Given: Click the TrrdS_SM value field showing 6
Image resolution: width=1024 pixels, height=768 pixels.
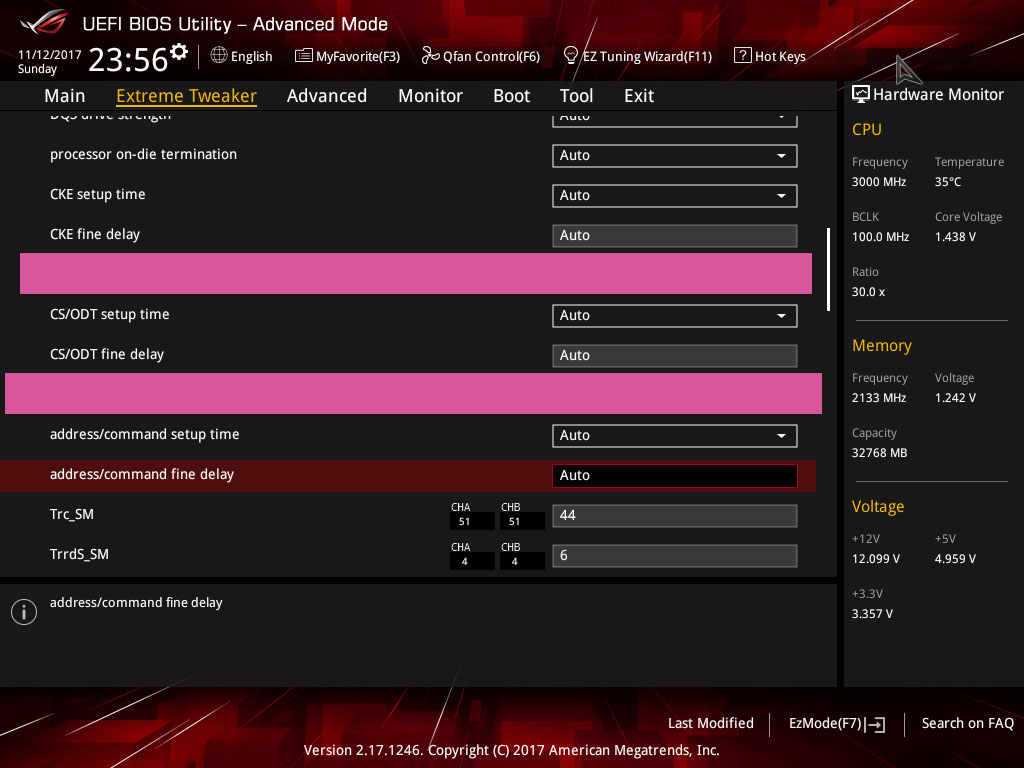Looking at the screenshot, I should 675,555.
